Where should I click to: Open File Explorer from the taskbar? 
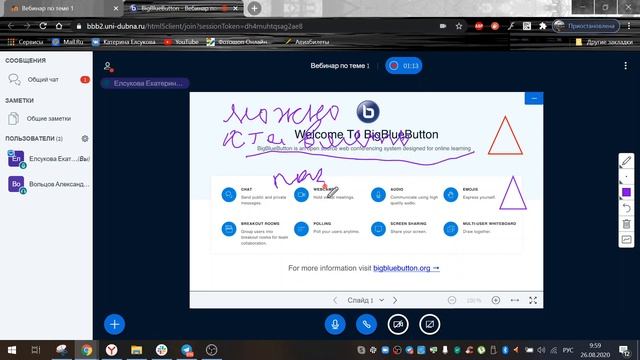click(136, 350)
